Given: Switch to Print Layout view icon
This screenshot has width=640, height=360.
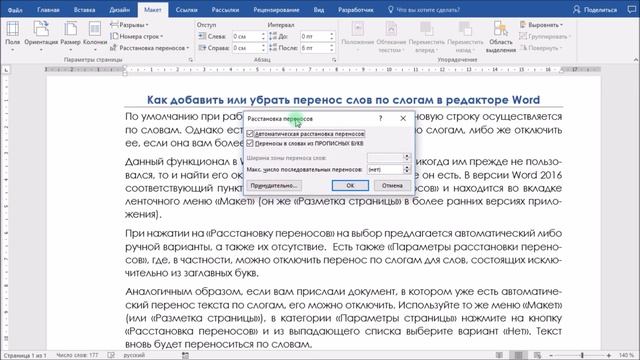Looking at the screenshot, I should click(518, 356).
